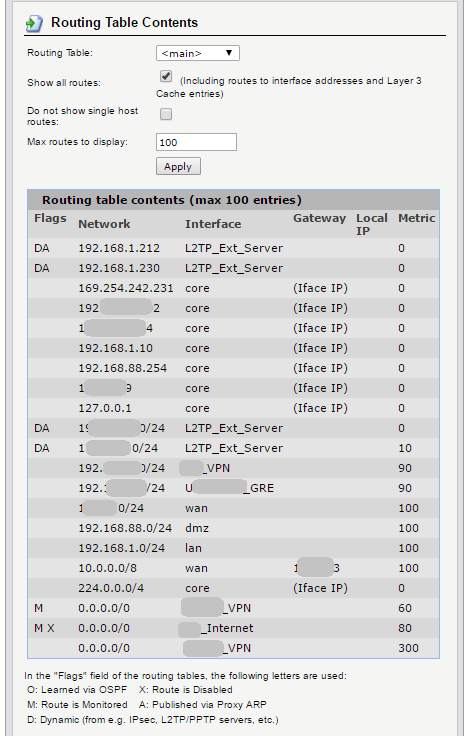Click the metric 60 cell
The width and height of the screenshot is (465, 736).
click(x=405, y=608)
